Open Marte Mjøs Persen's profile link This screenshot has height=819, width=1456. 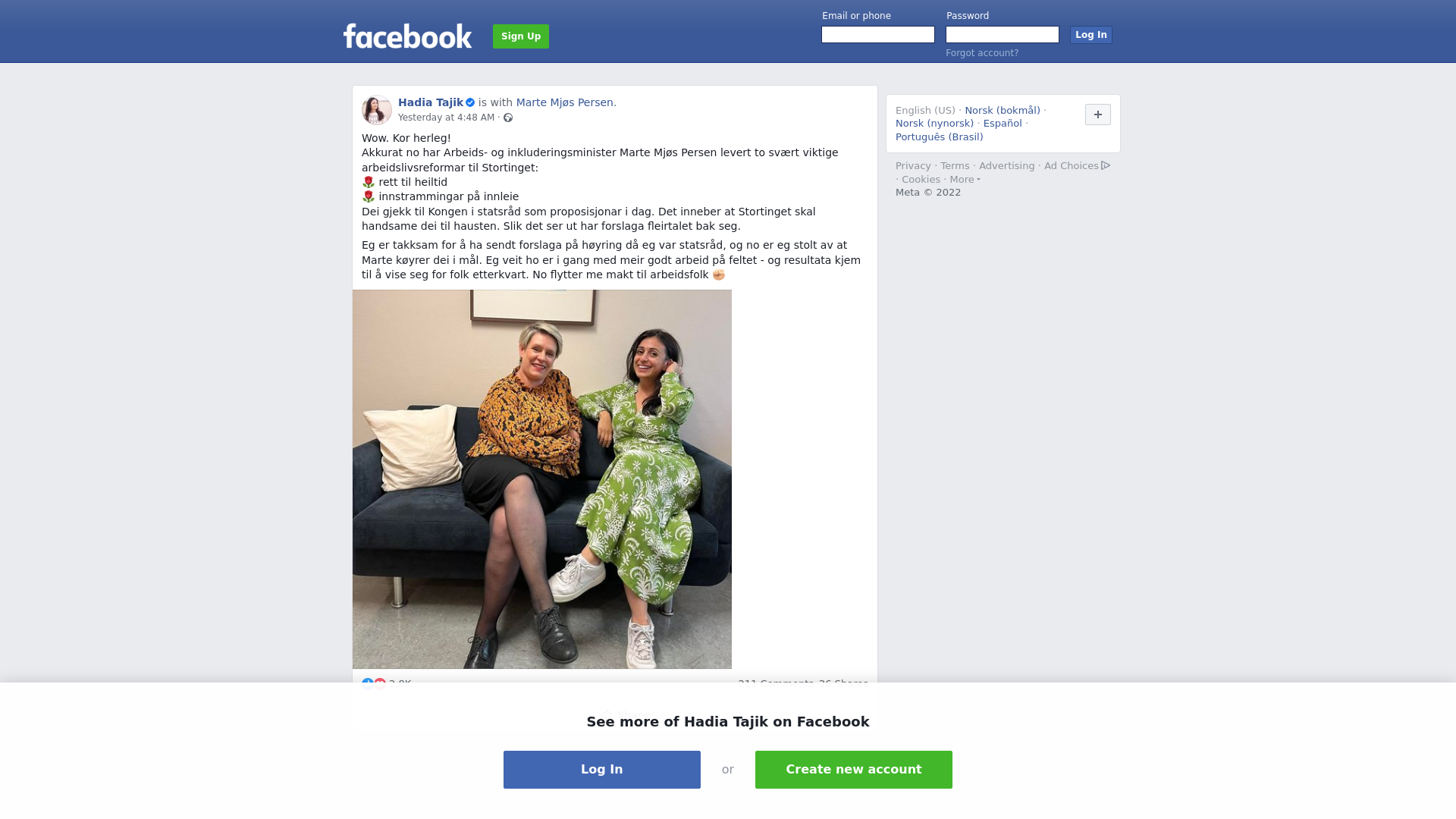point(565,102)
